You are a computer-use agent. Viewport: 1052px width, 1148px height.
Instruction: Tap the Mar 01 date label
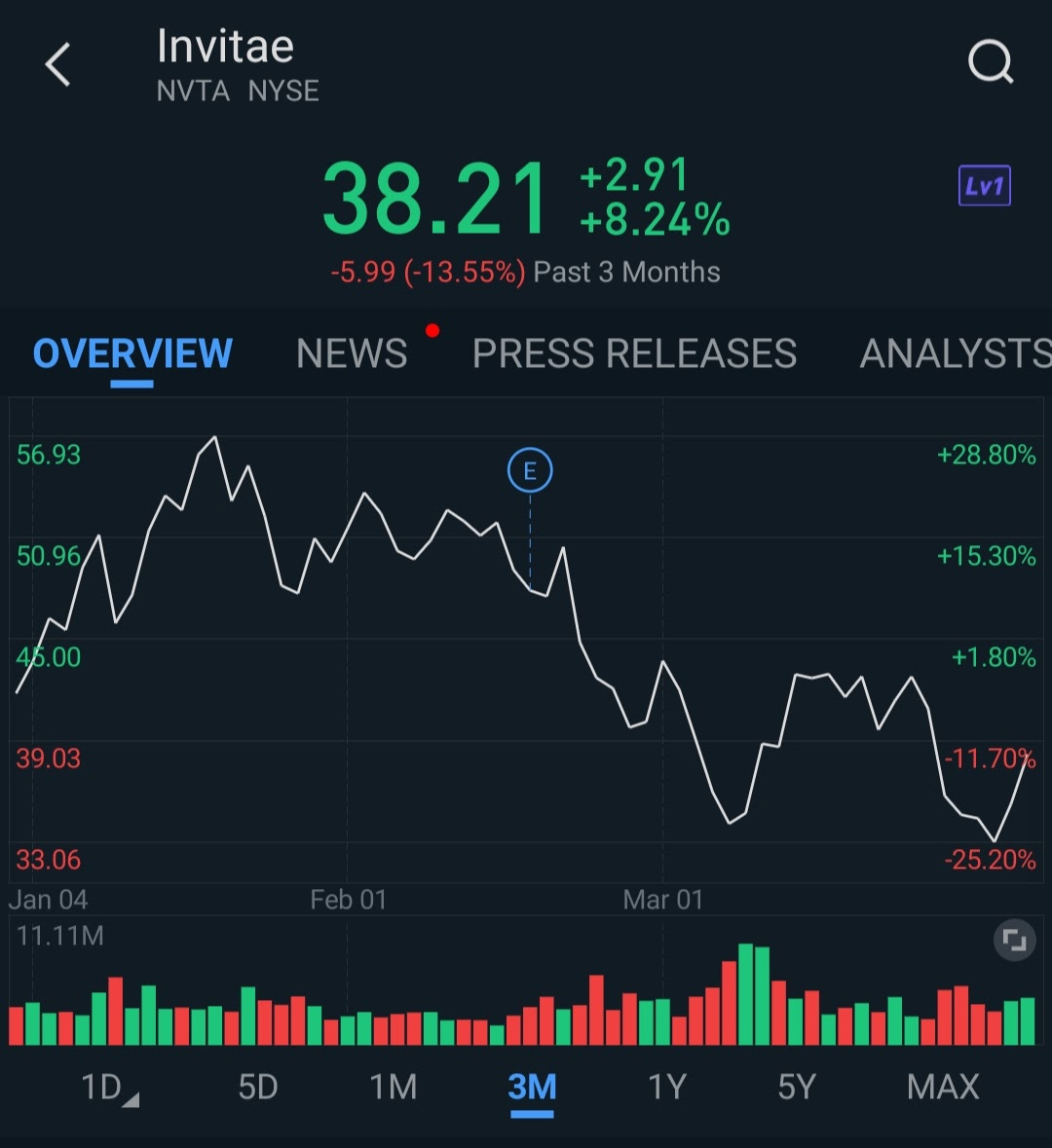(x=663, y=900)
